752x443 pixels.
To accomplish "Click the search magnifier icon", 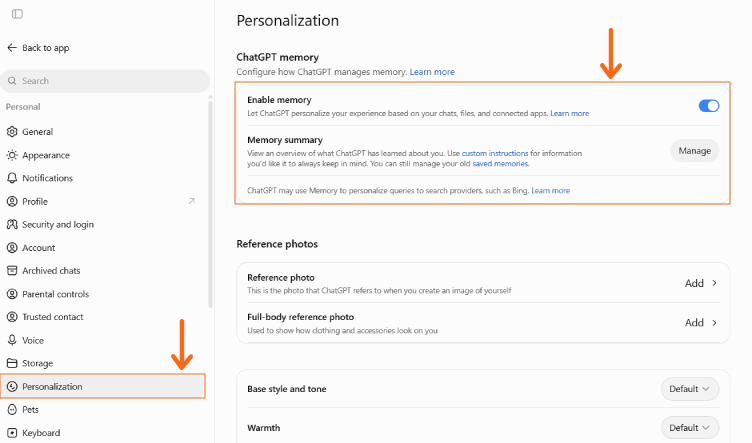I will 12,81.
